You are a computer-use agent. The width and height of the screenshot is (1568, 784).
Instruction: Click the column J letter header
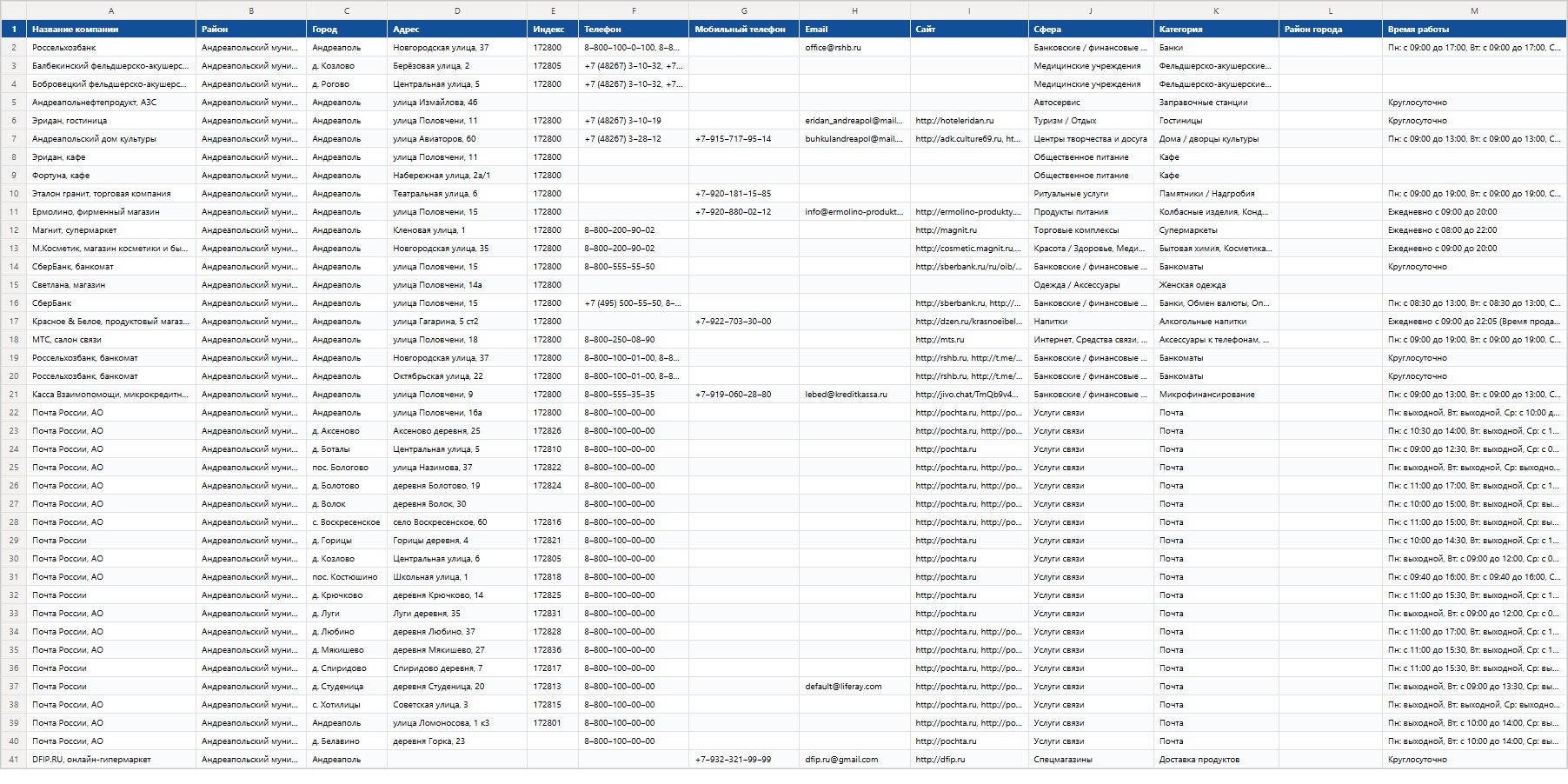point(1091,10)
